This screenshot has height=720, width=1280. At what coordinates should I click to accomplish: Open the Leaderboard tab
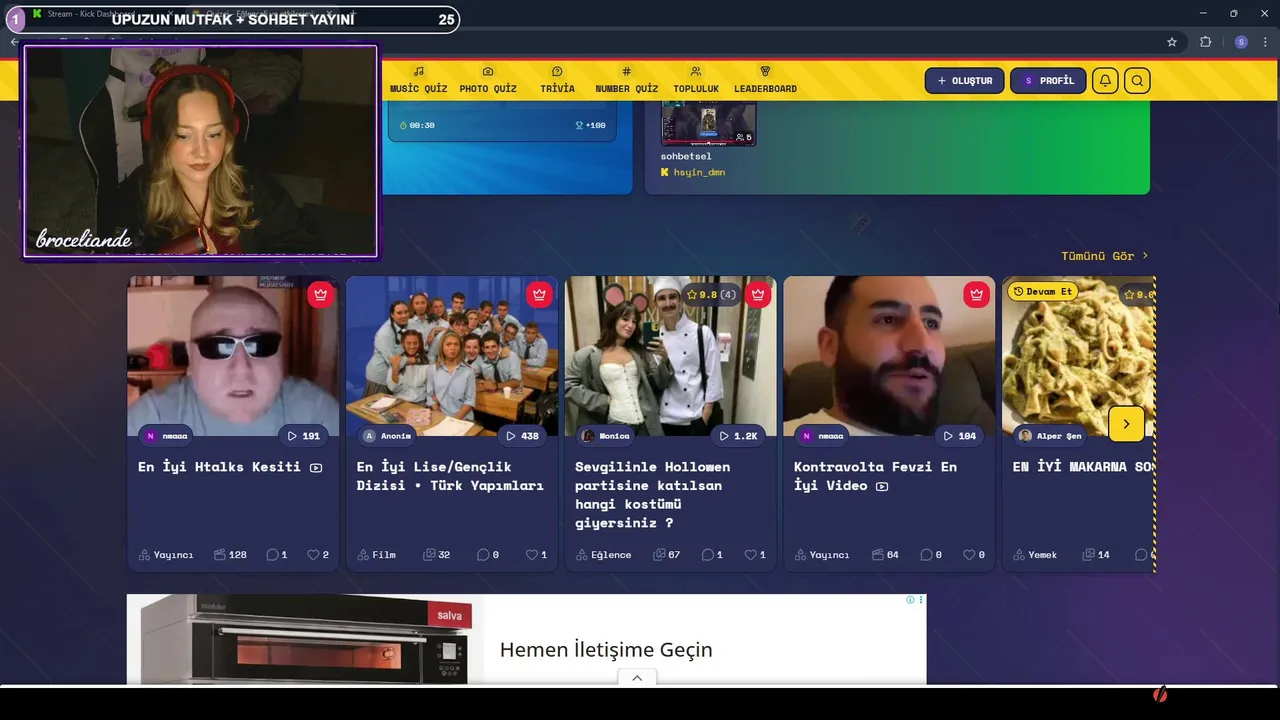(x=765, y=81)
